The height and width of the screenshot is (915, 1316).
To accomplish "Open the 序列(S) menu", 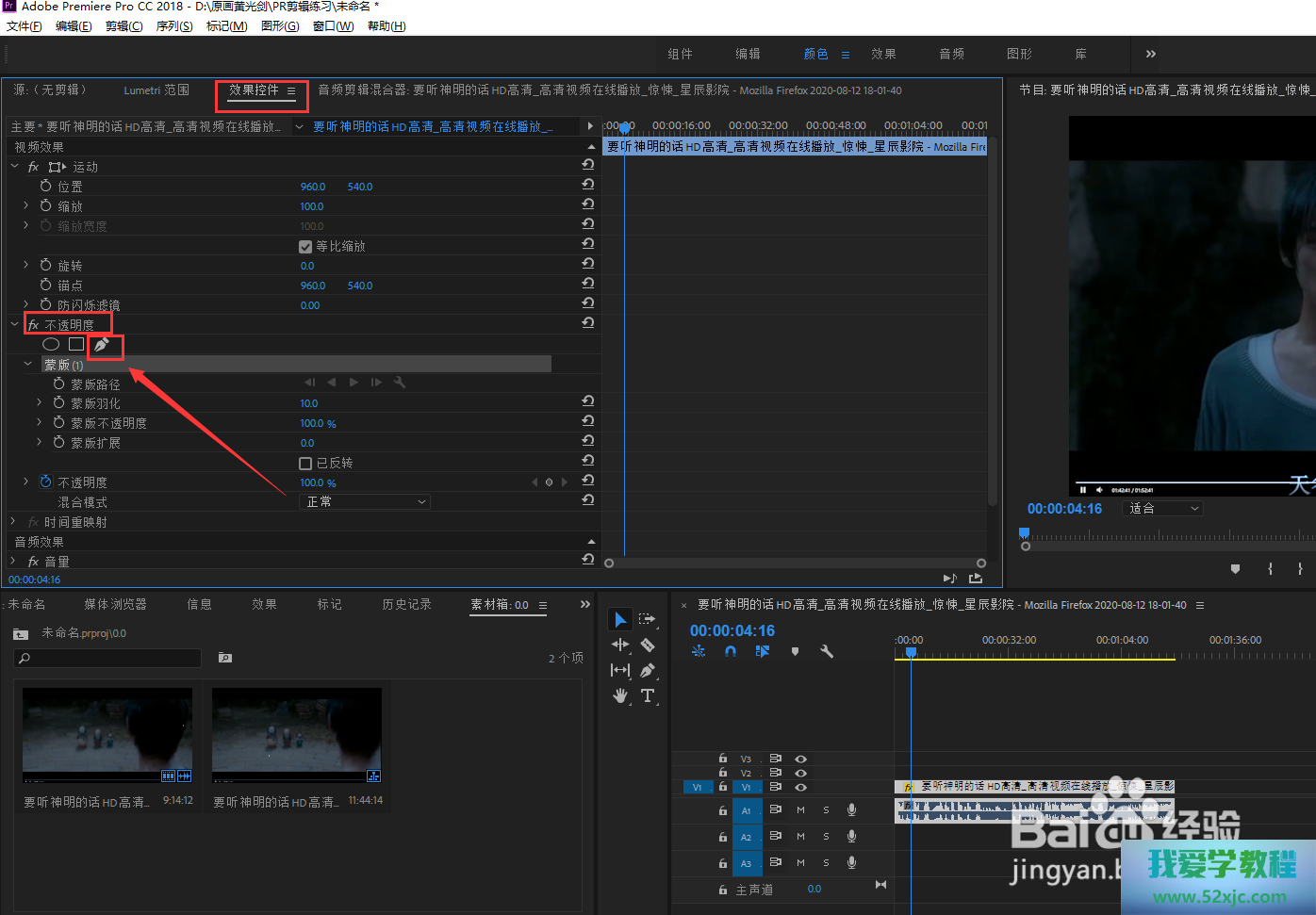I will point(174,26).
